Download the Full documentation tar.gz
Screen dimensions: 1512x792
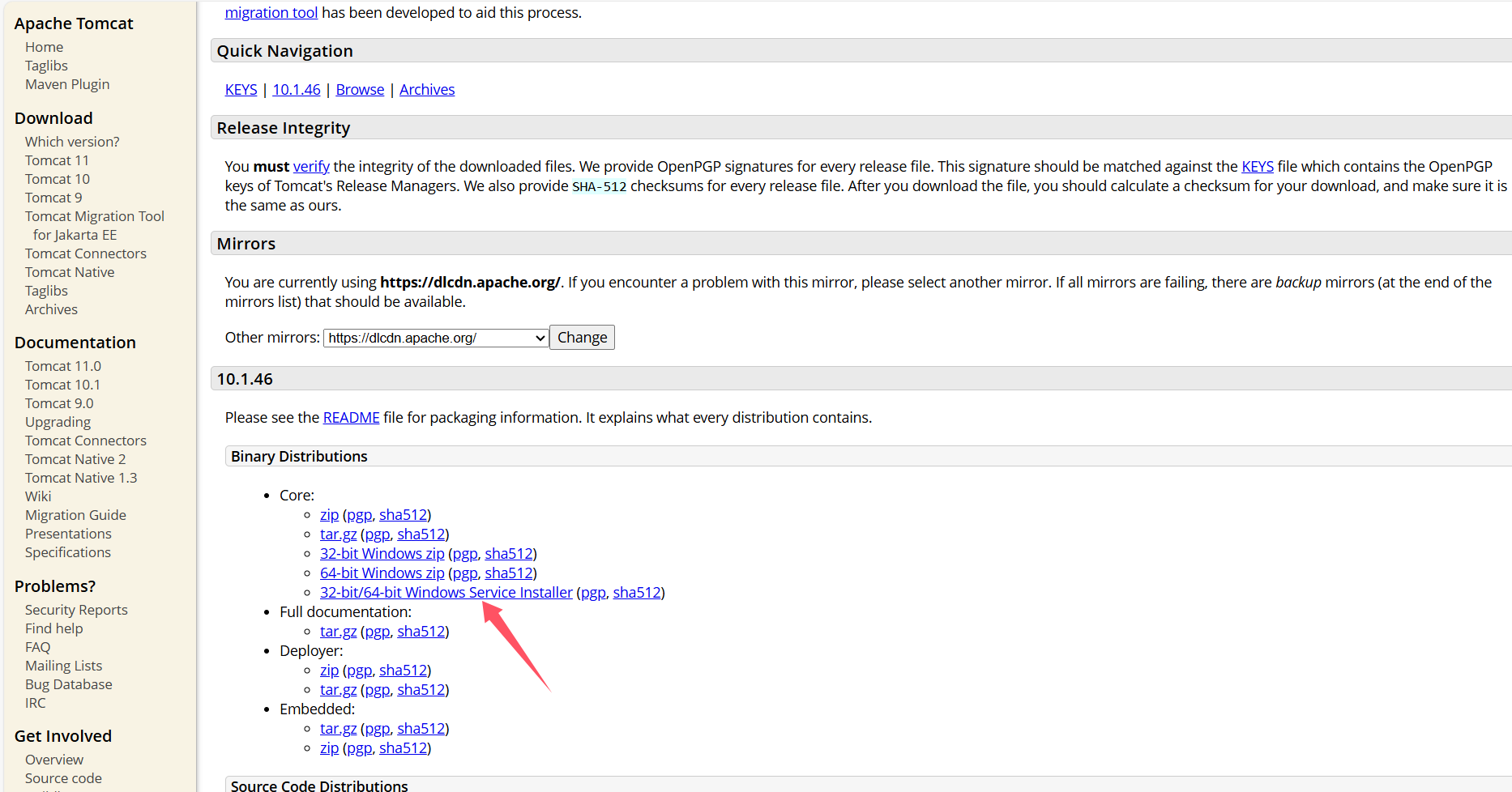tap(338, 632)
